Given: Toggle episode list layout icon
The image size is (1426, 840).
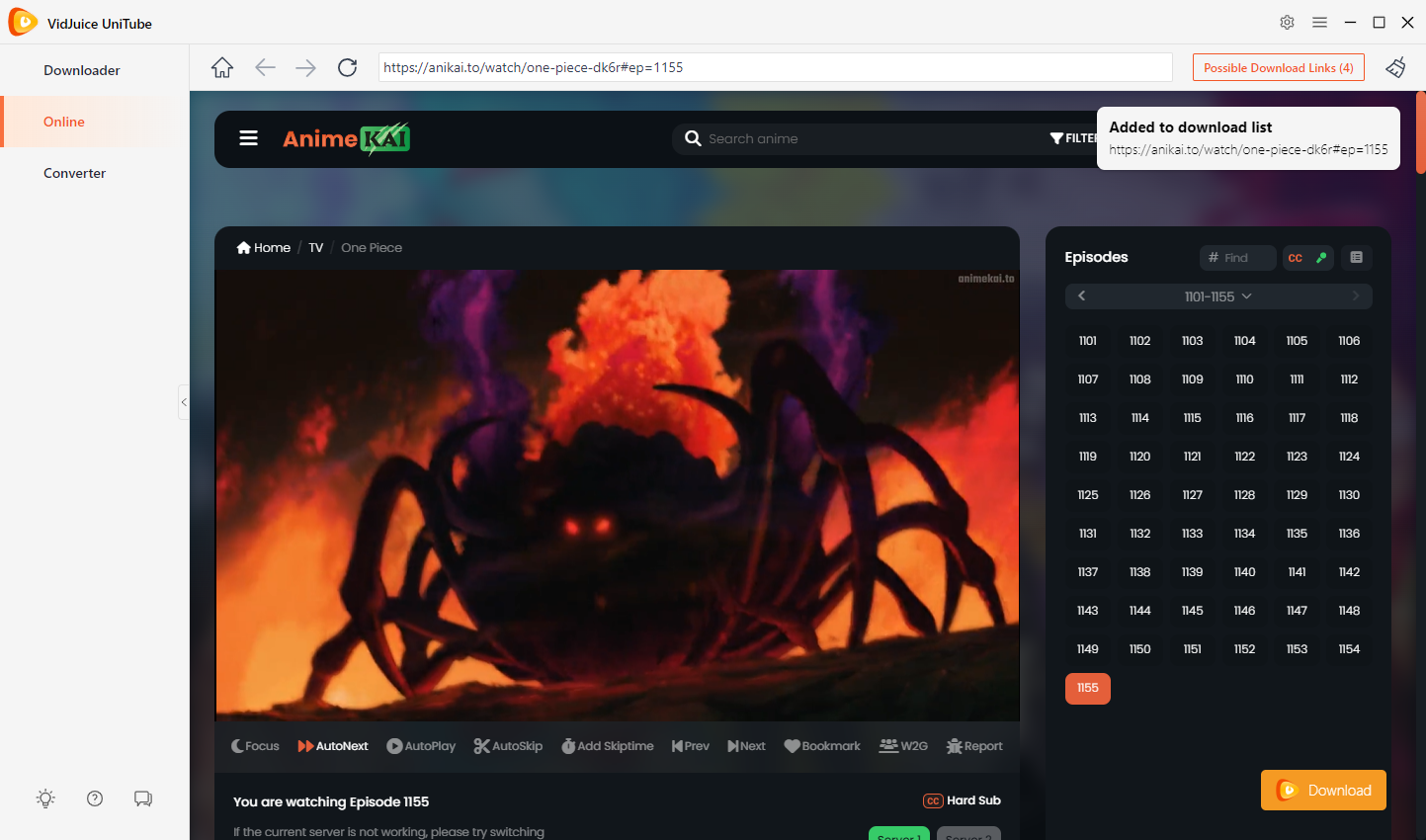Looking at the screenshot, I should (1356, 257).
